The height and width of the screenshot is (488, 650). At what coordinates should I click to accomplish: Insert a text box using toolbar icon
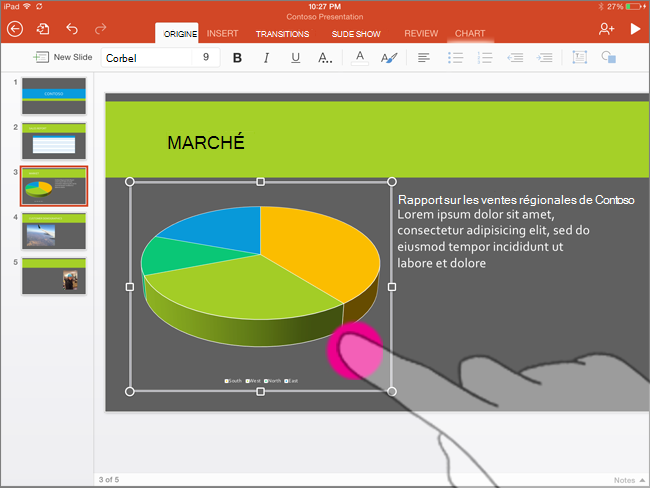click(580, 57)
